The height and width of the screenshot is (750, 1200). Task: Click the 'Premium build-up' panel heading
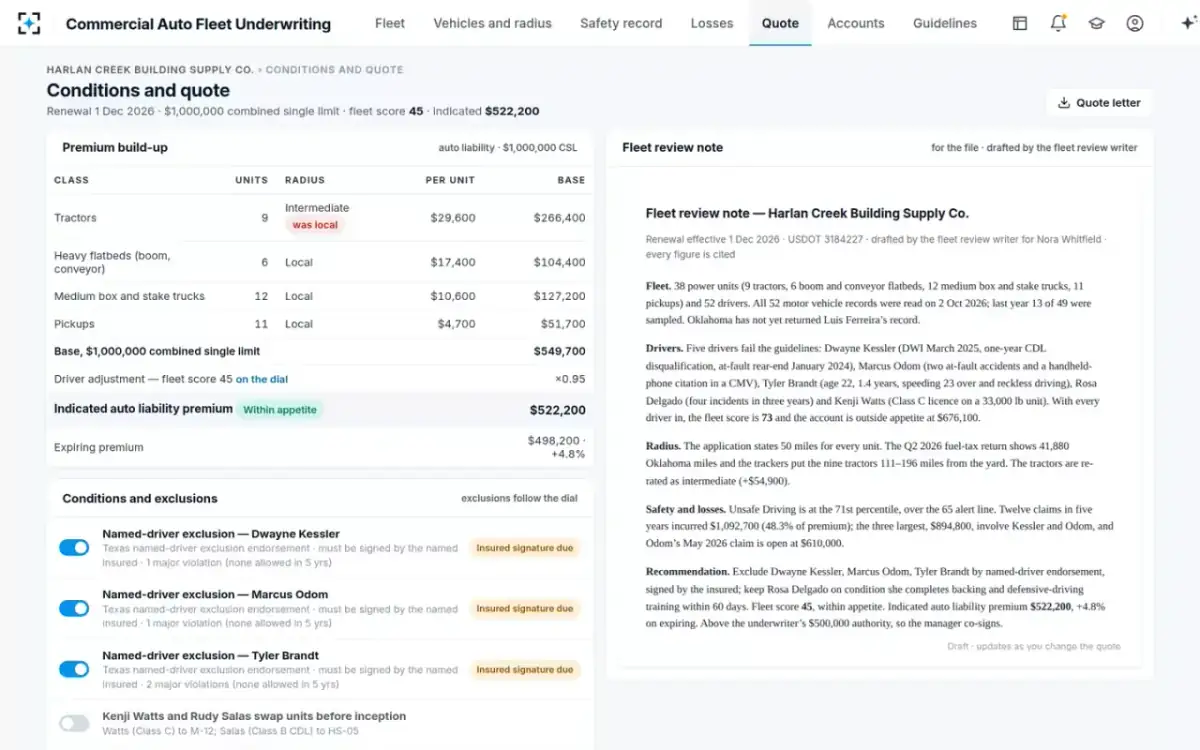tap(115, 147)
